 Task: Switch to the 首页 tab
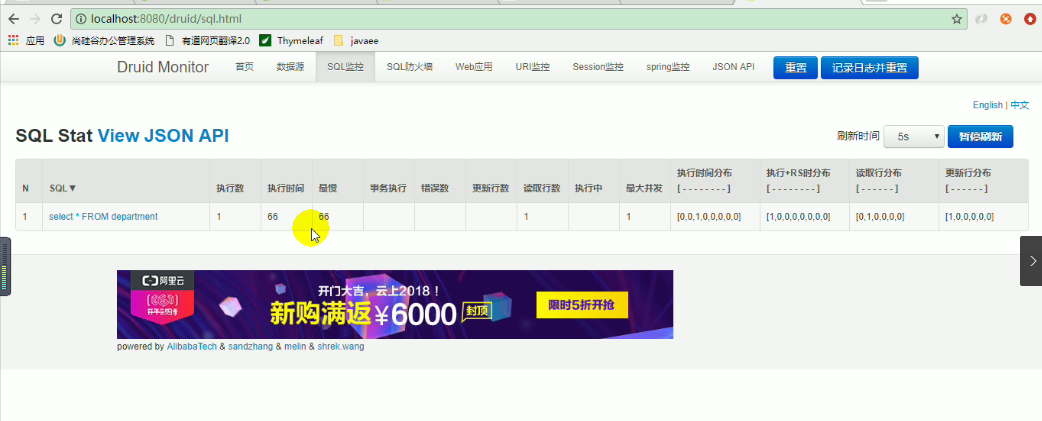click(245, 67)
